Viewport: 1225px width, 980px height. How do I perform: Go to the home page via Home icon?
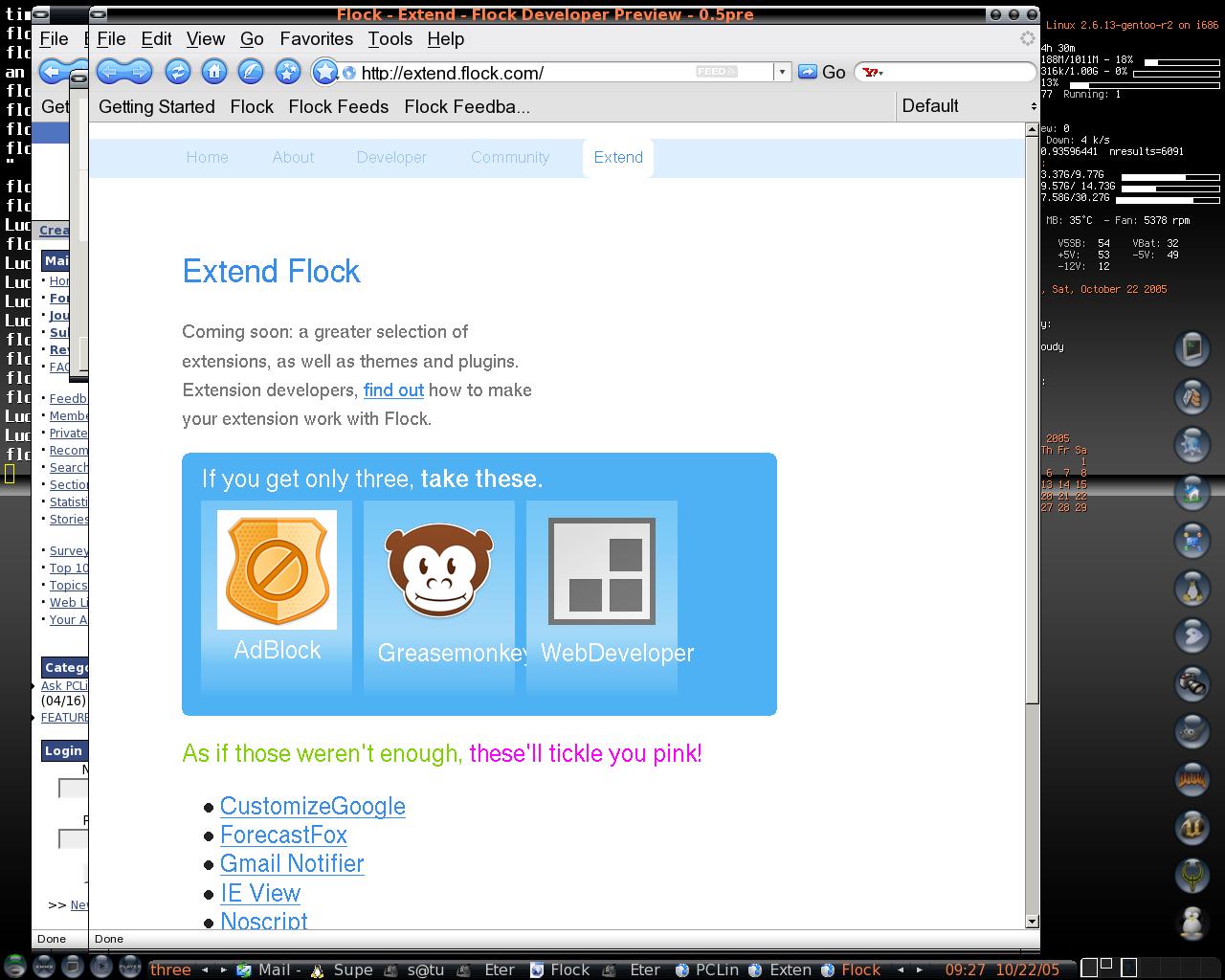(213, 71)
